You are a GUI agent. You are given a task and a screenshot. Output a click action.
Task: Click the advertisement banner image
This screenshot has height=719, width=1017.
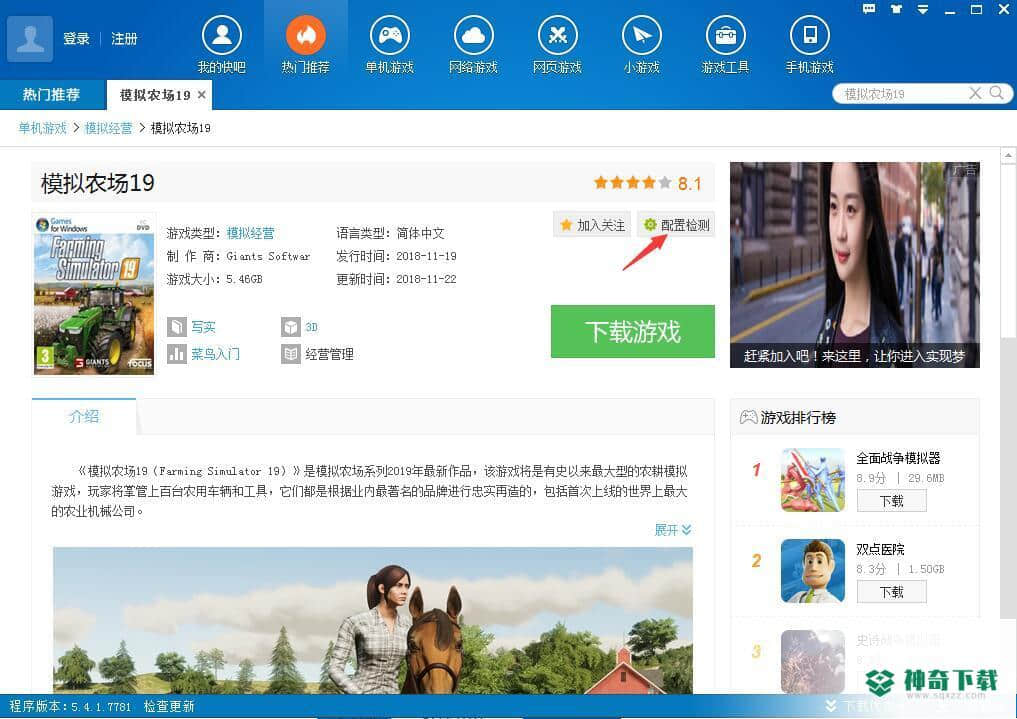pos(855,265)
